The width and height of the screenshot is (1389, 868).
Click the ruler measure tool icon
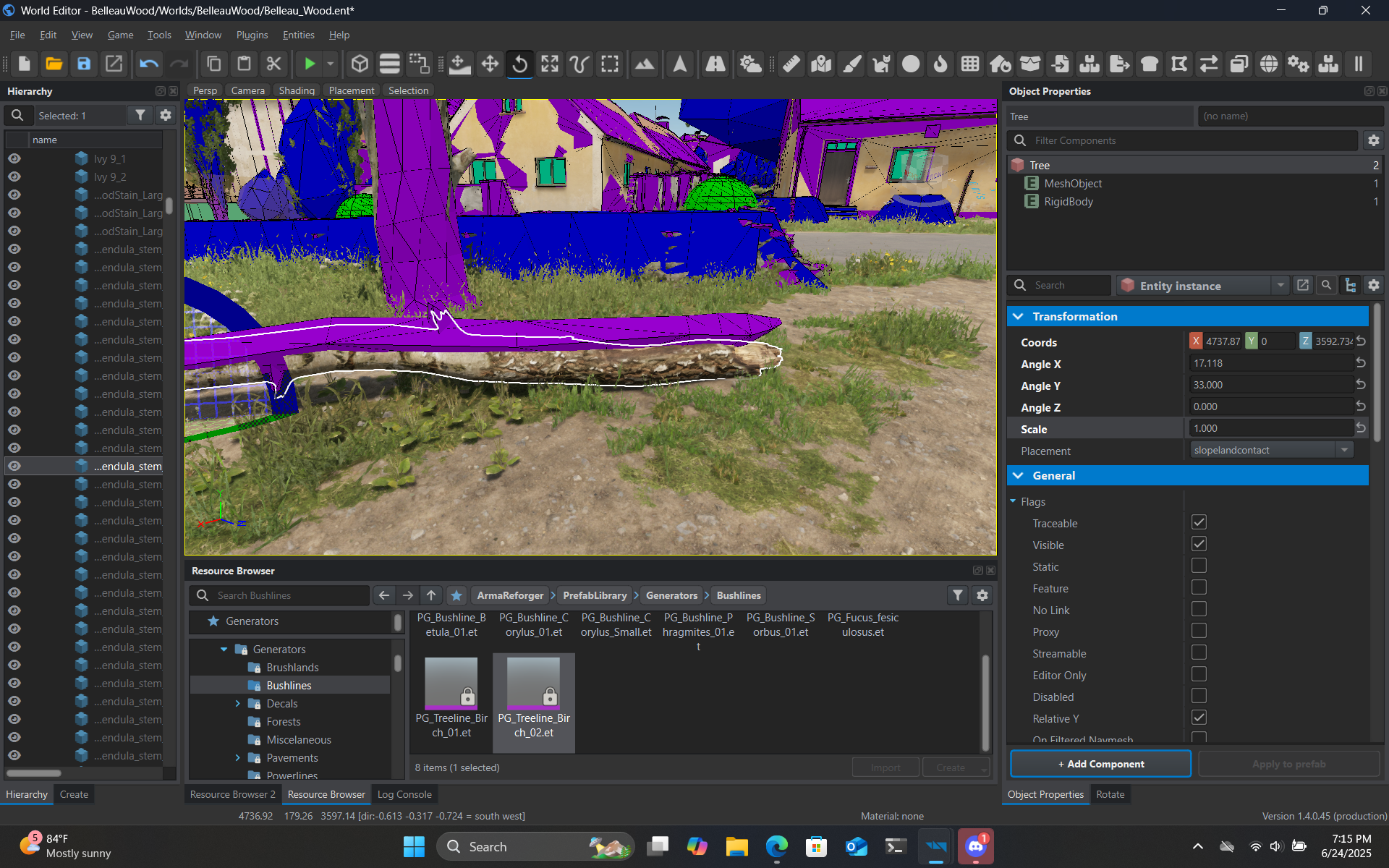791,64
